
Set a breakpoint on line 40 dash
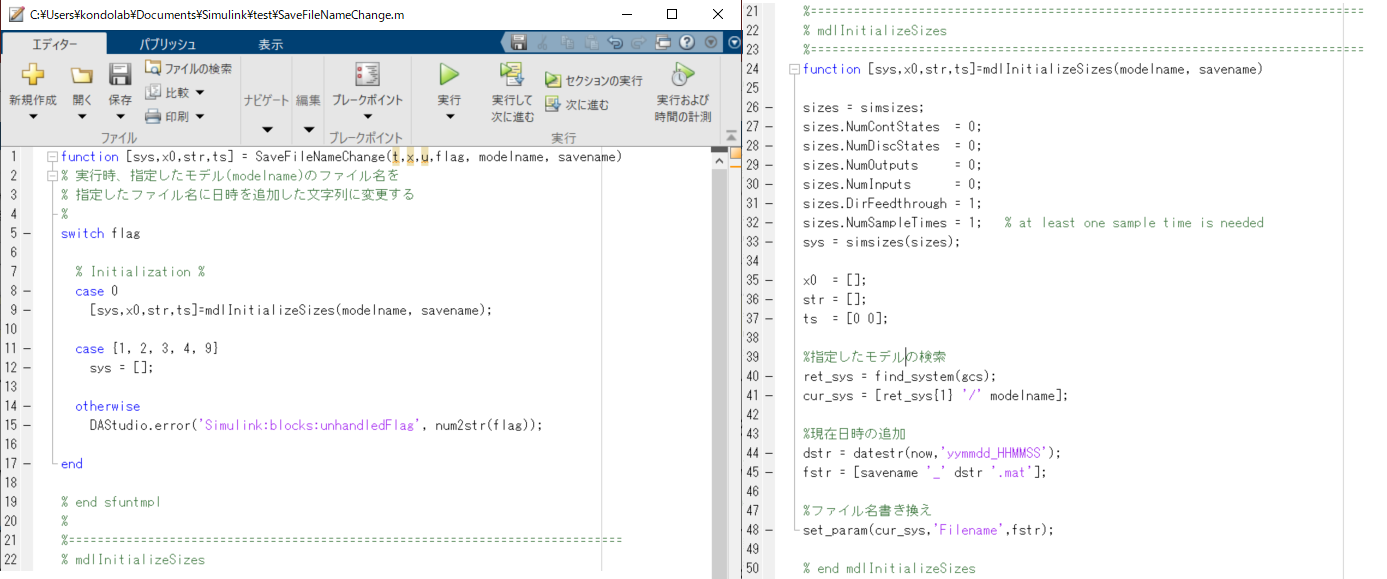(768, 376)
